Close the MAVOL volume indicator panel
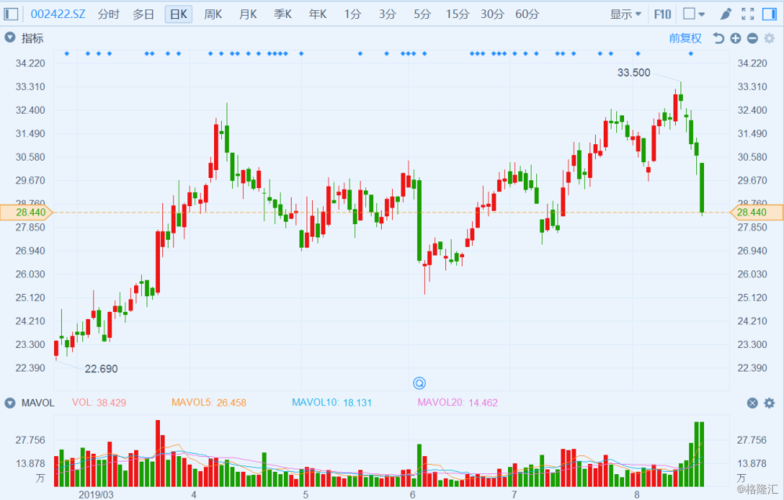Image resolution: width=784 pixels, height=500 pixels. [x=752, y=403]
